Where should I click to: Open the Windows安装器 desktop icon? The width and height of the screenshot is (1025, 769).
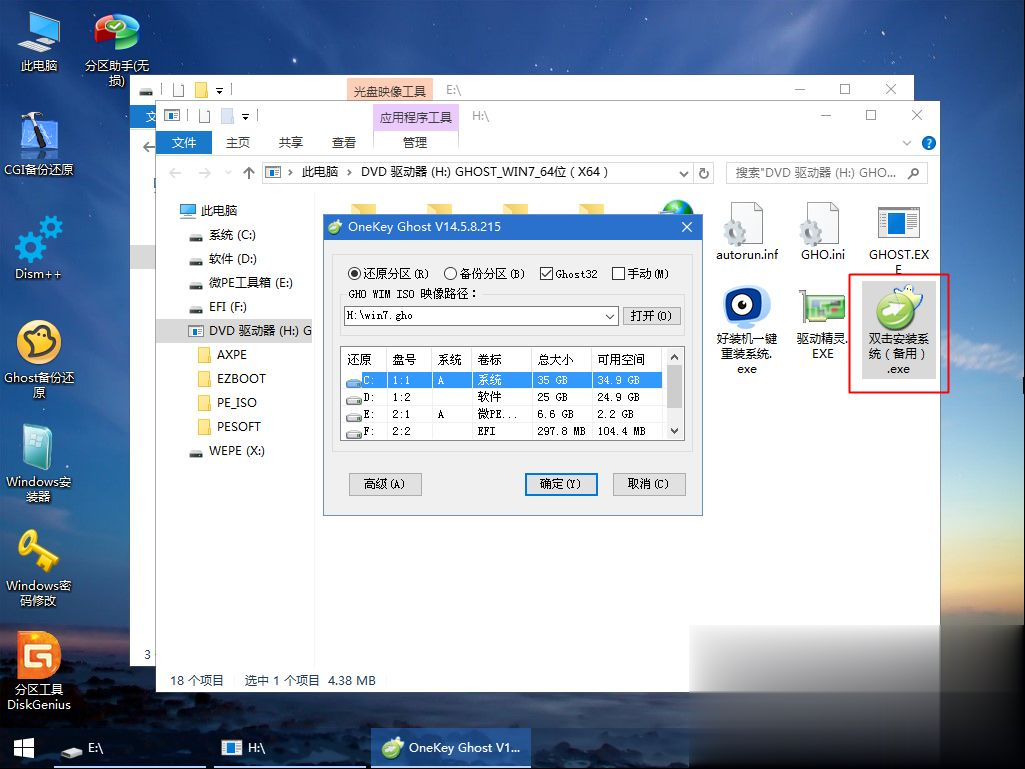click(38, 463)
